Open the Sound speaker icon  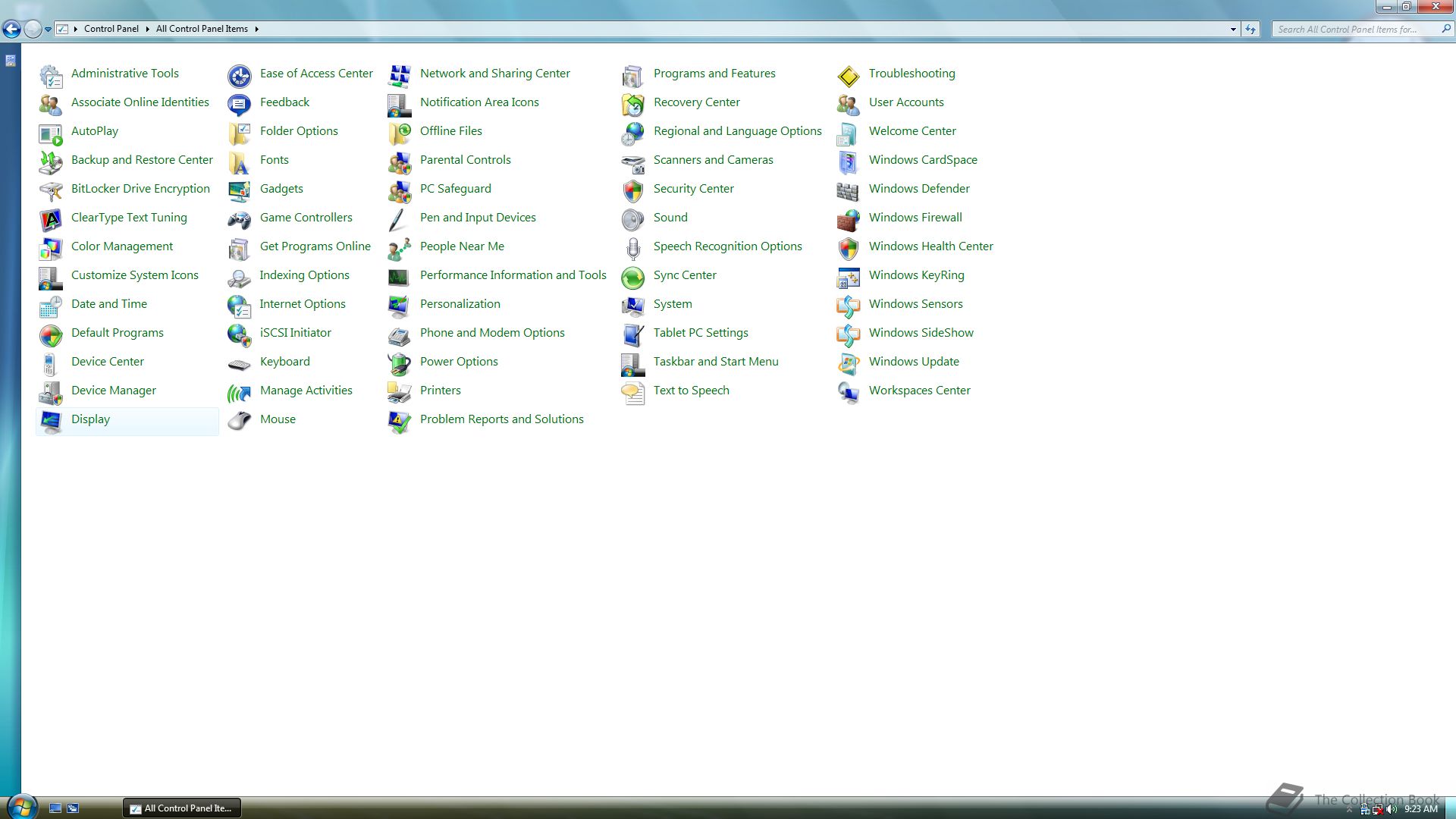(633, 219)
